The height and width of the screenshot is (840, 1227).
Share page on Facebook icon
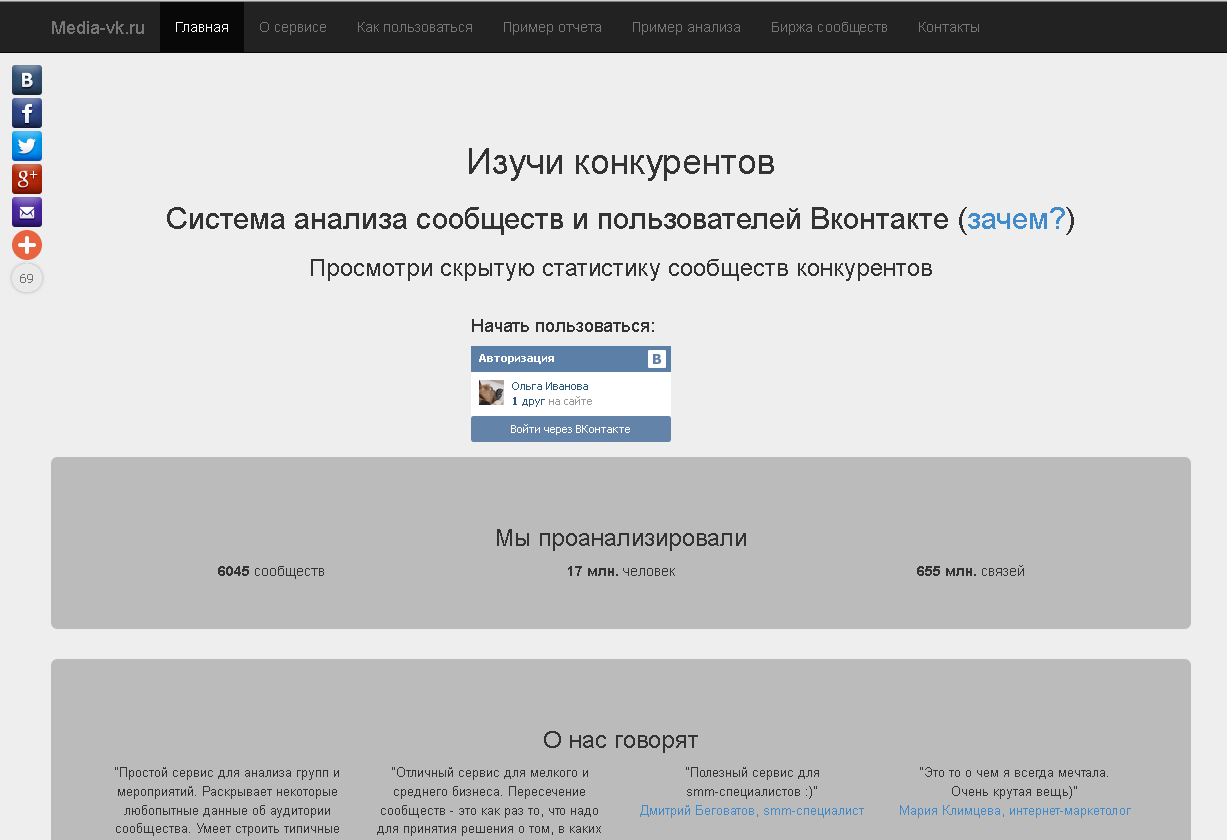pyautogui.click(x=27, y=113)
